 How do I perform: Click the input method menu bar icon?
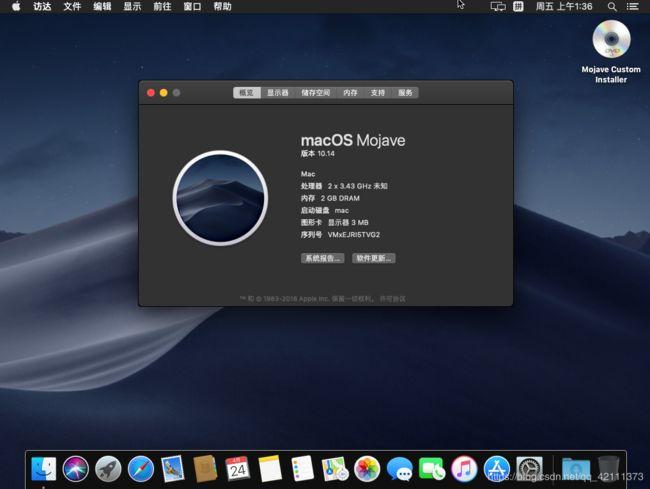click(x=518, y=7)
